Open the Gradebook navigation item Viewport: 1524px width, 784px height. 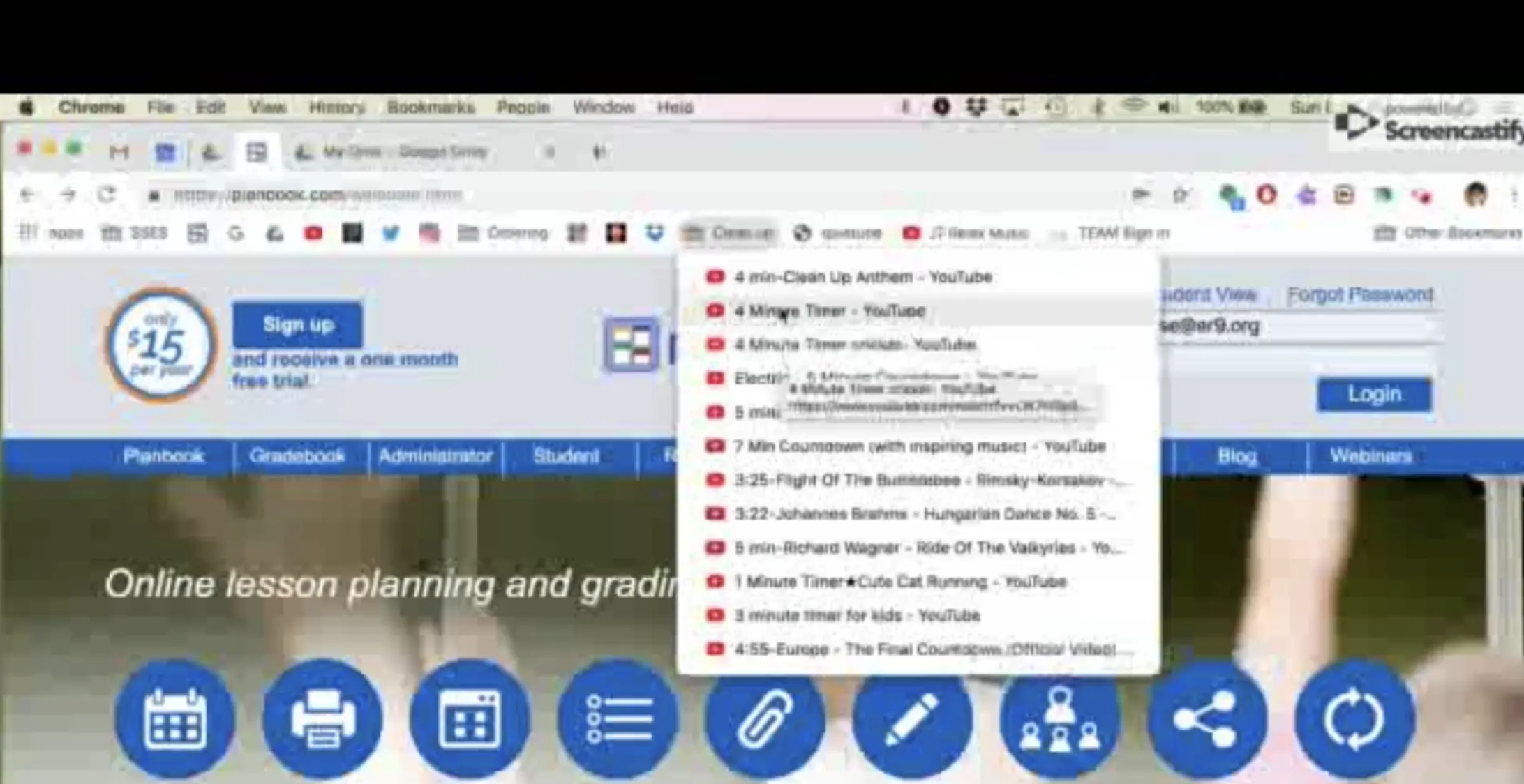tap(297, 456)
